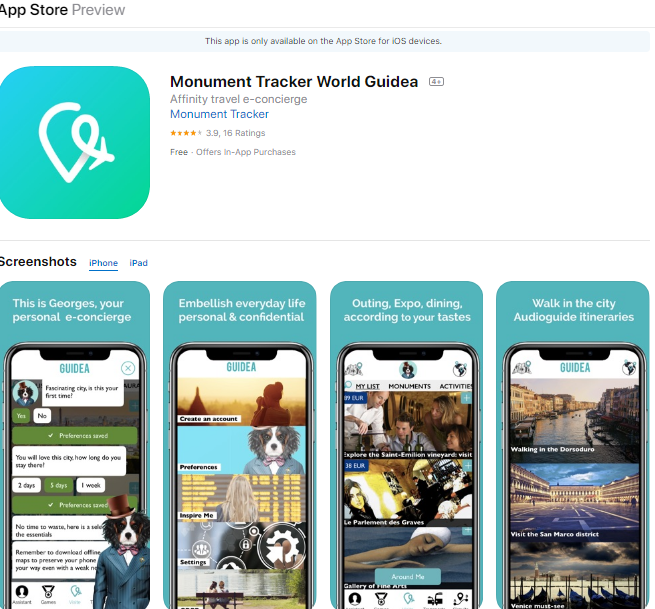655x609 pixels.
Task: Click the App Store heading
Action: point(33,10)
